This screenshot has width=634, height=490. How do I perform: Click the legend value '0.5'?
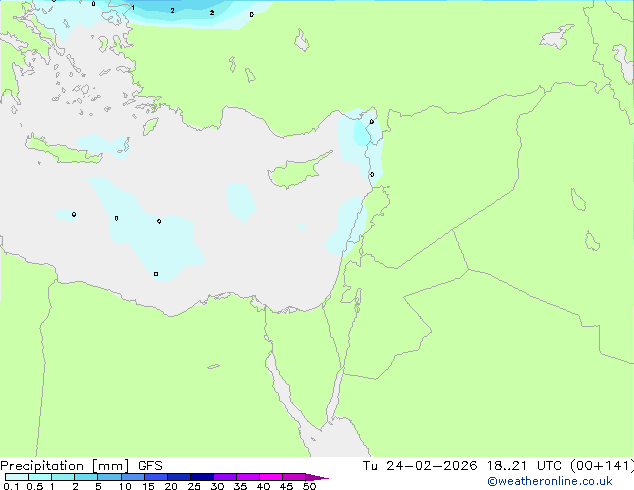click(x=35, y=486)
